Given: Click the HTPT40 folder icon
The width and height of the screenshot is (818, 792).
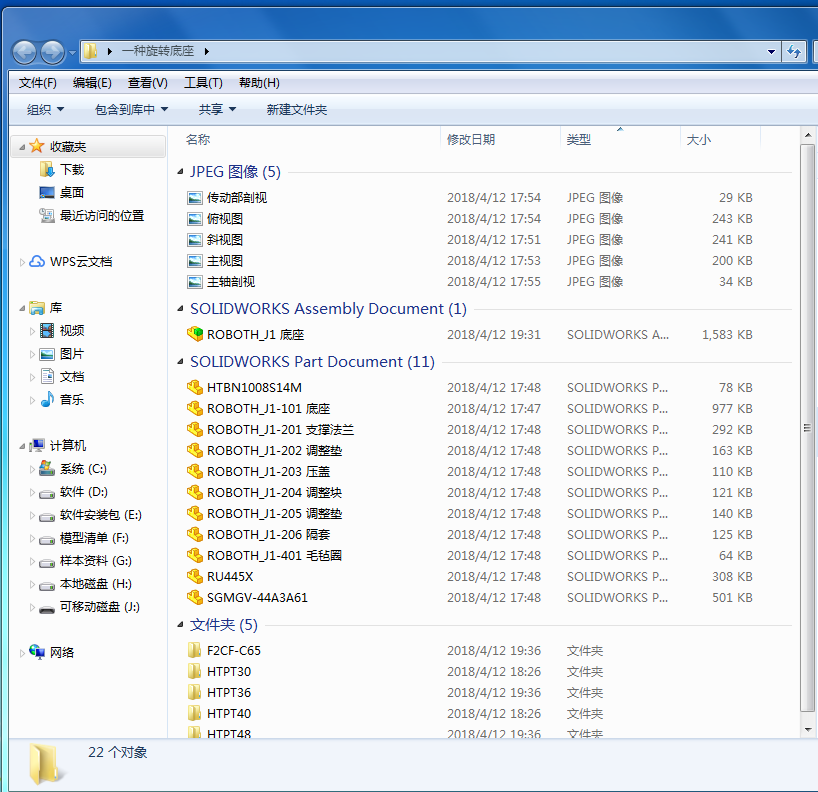Looking at the screenshot, I should tap(194, 713).
